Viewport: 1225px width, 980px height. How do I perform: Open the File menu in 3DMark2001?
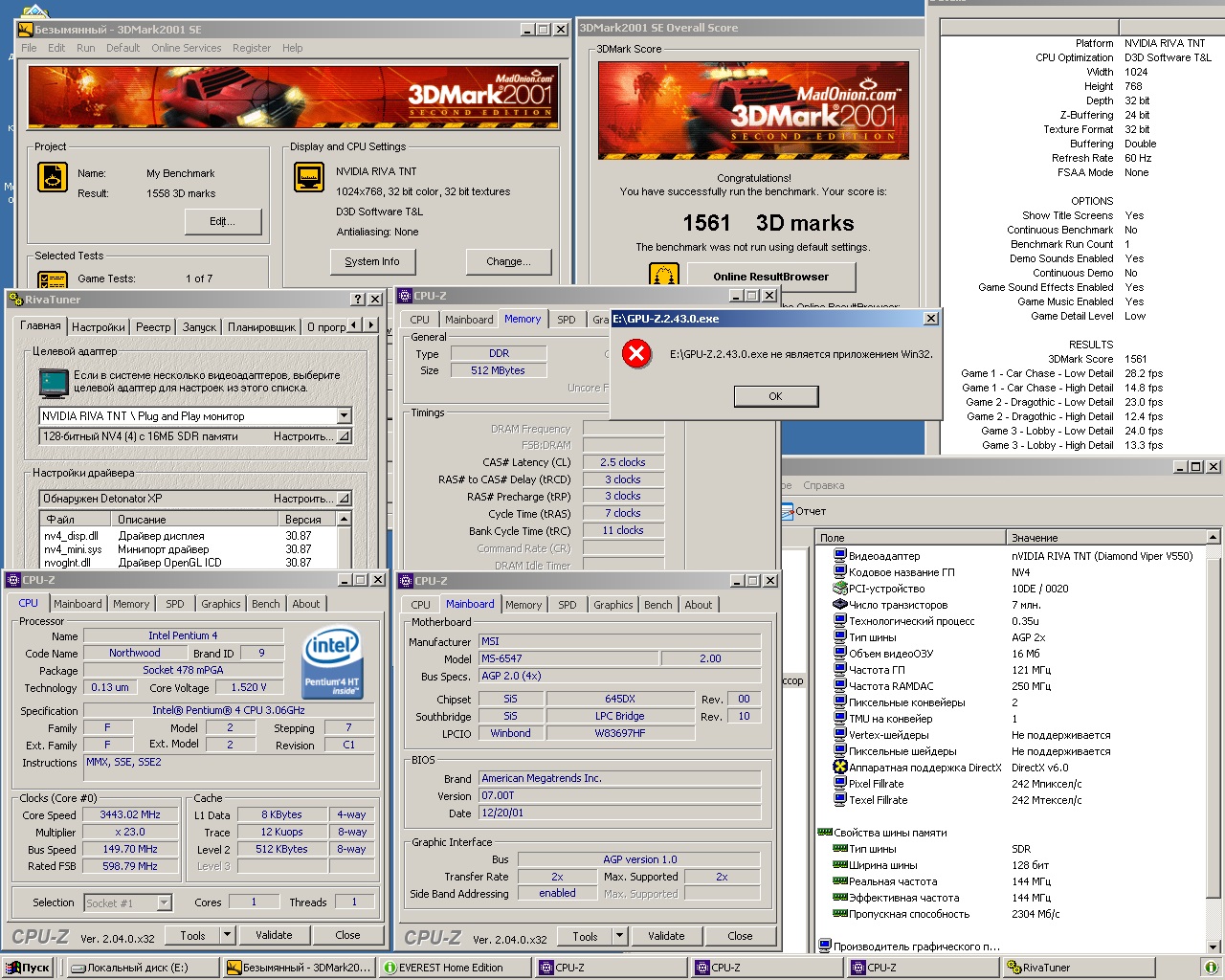29,48
